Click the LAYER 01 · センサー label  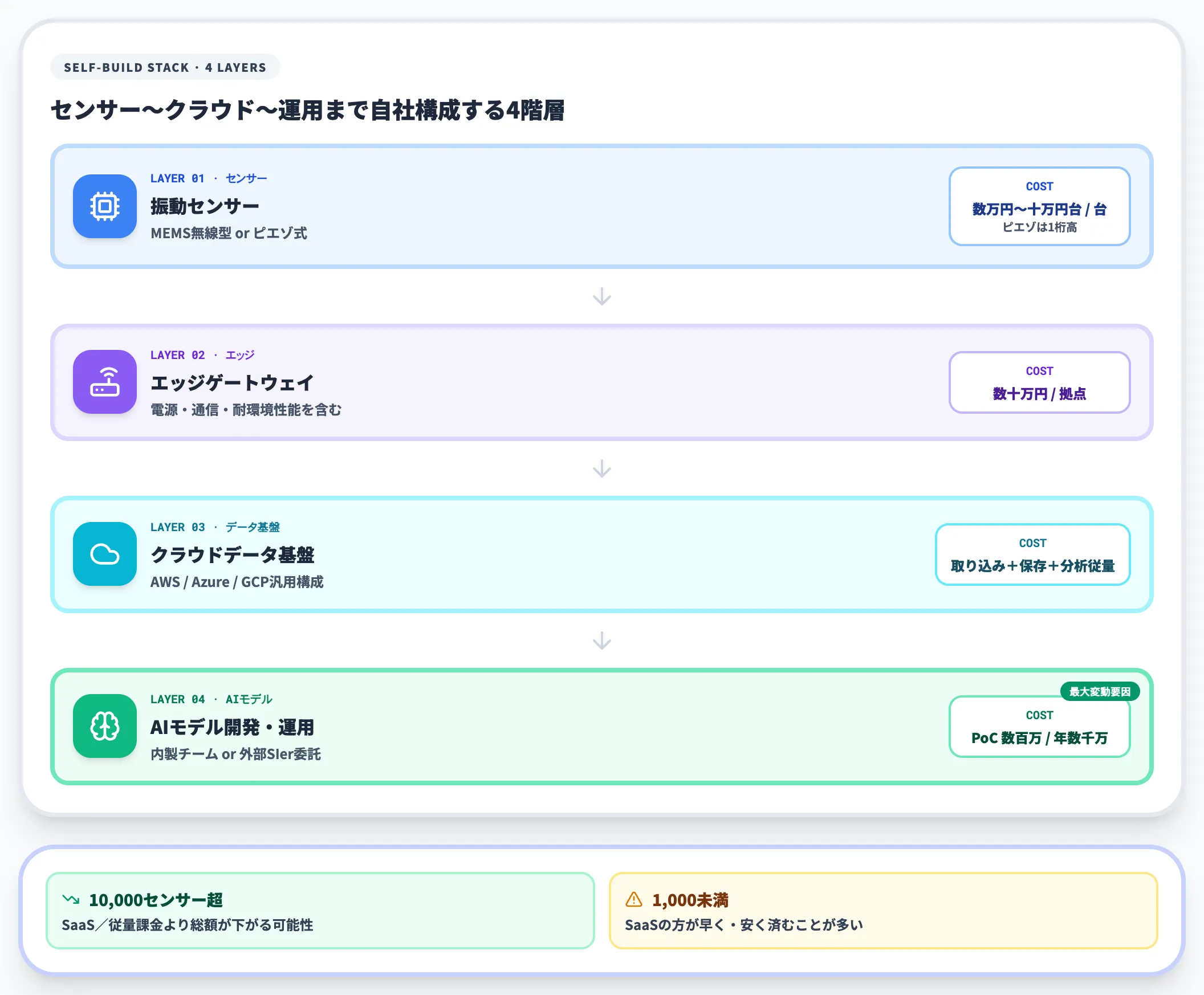pyautogui.click(x=209, y=178)
